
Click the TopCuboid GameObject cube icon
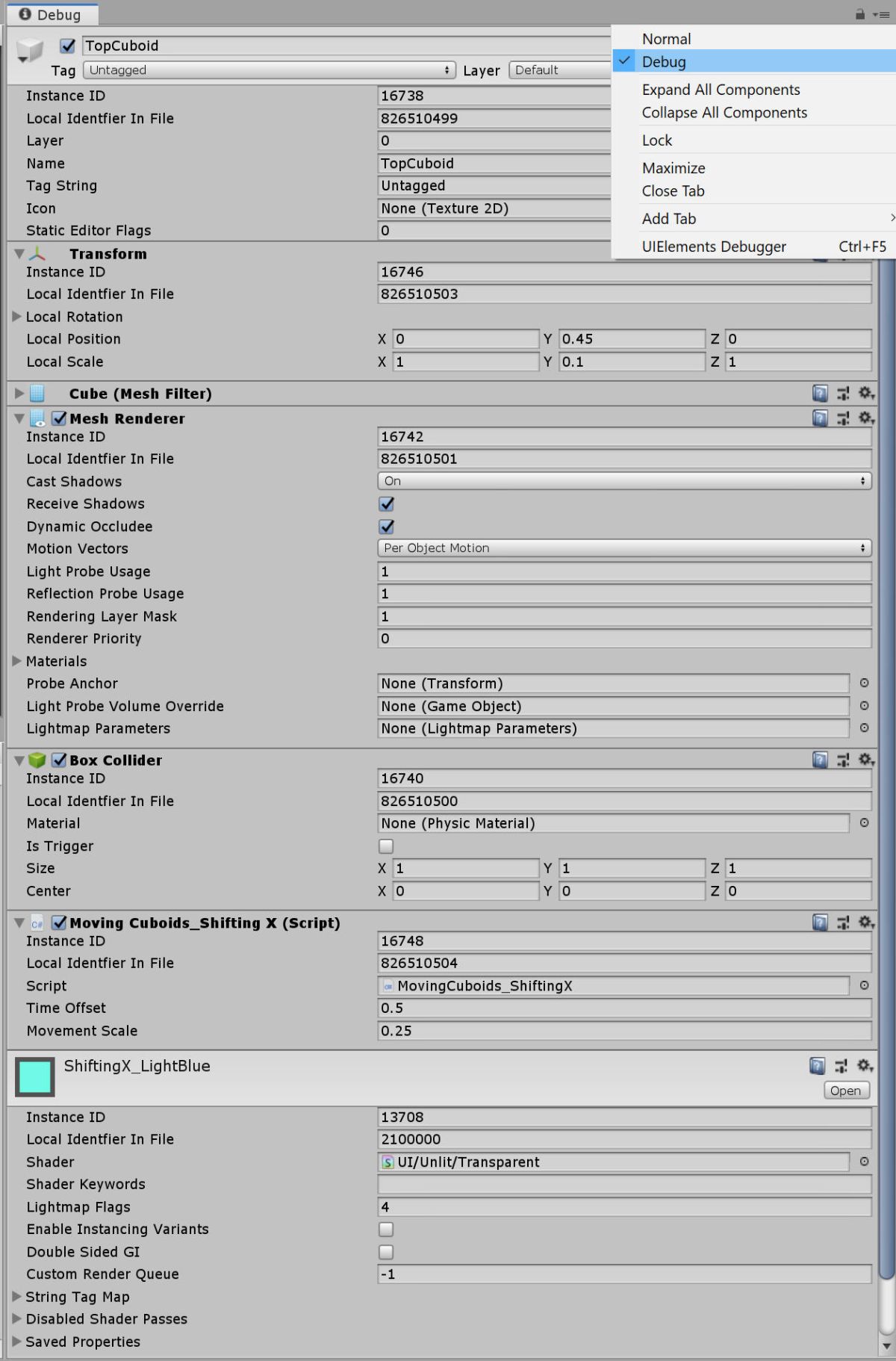[x=30, y=51]
